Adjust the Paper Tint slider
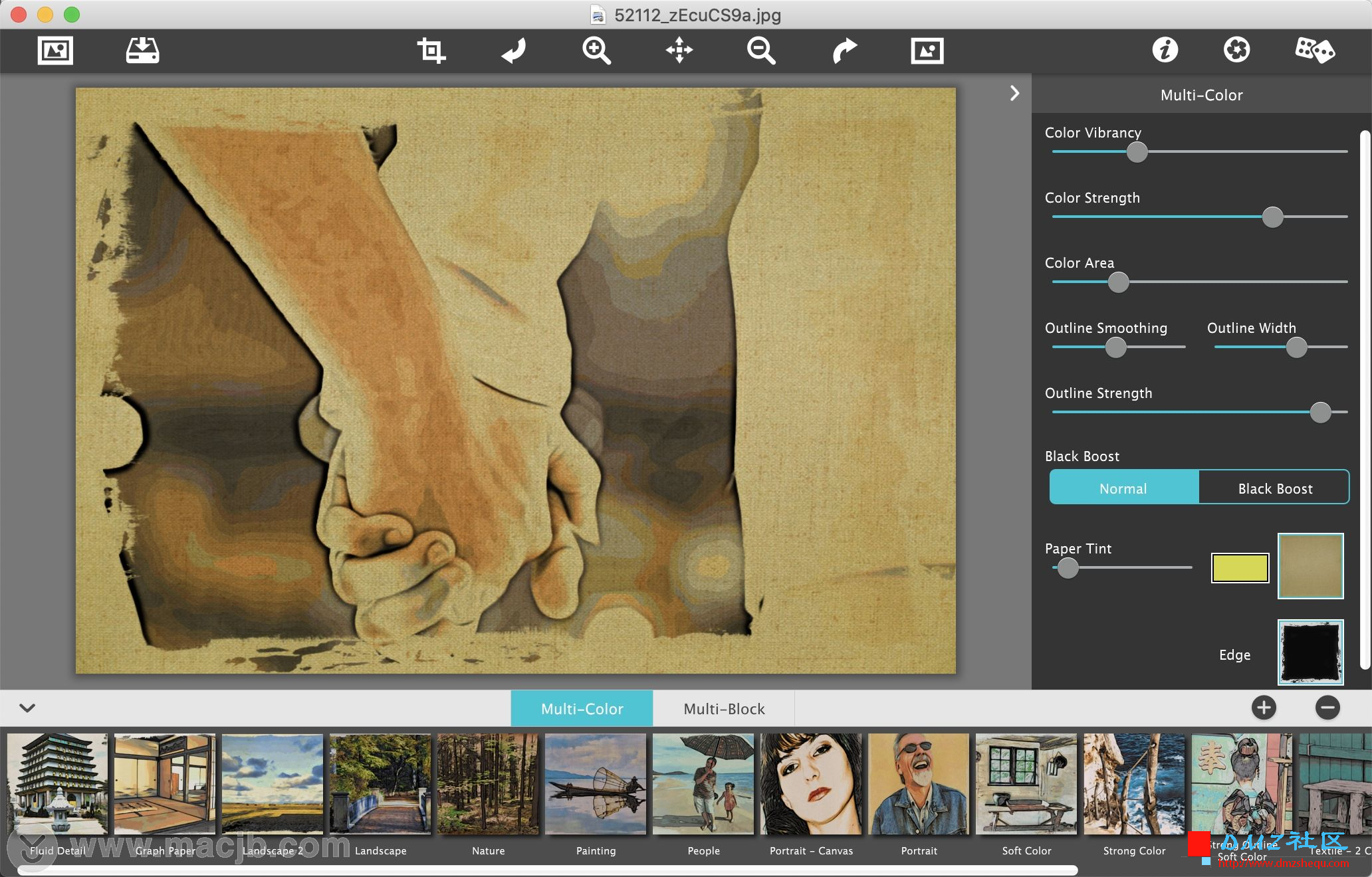Screen dimensions: 1372x877 pos(1068,567)
